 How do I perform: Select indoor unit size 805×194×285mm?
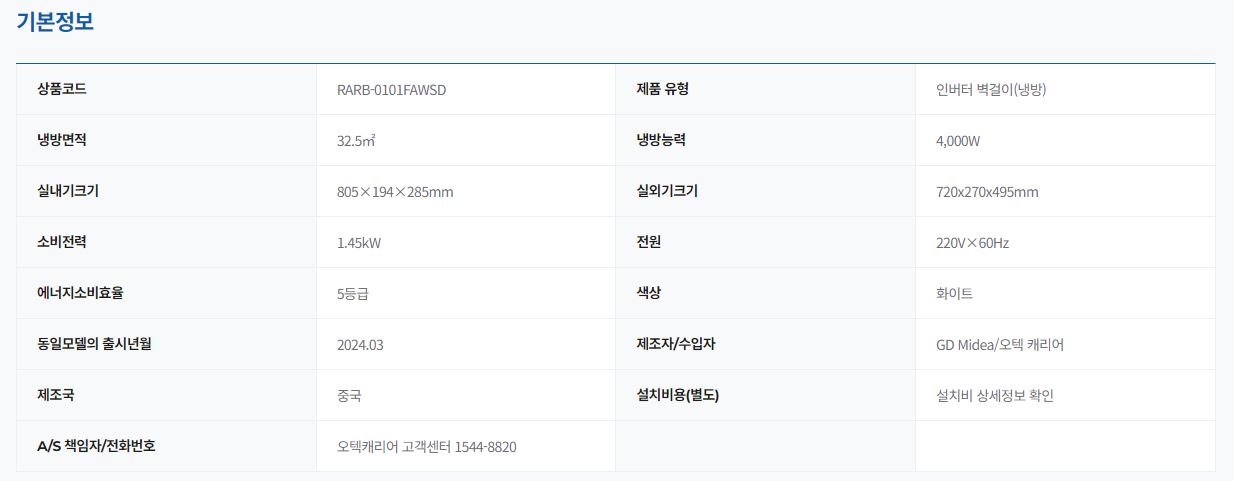coord(395,192)
